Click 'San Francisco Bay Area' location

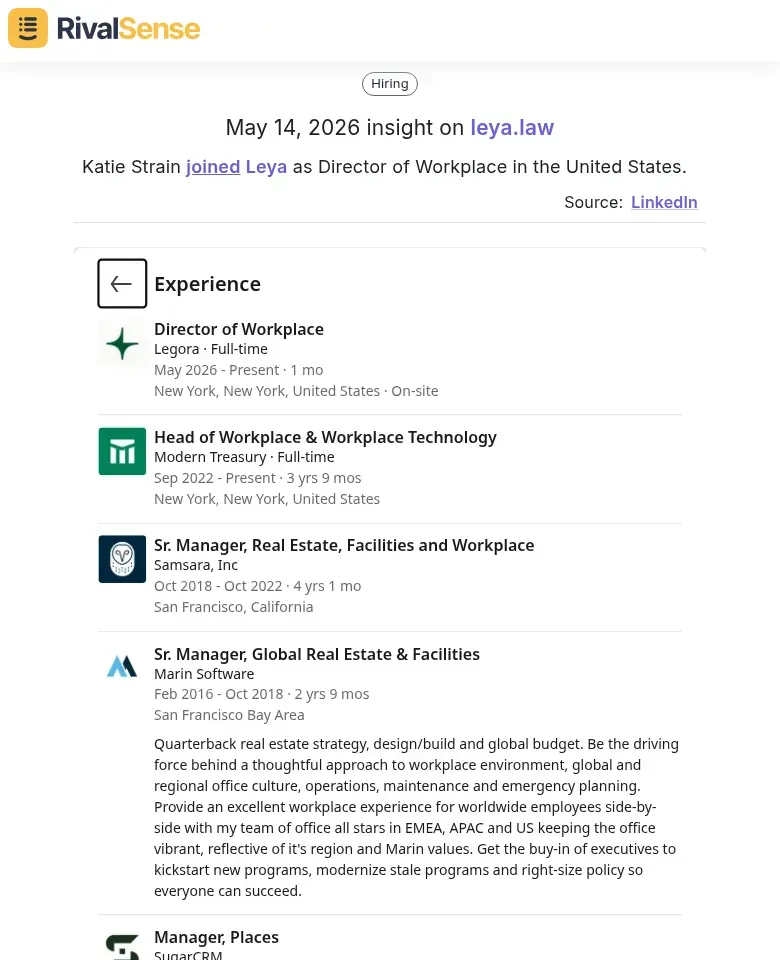(x=230, y=714)
